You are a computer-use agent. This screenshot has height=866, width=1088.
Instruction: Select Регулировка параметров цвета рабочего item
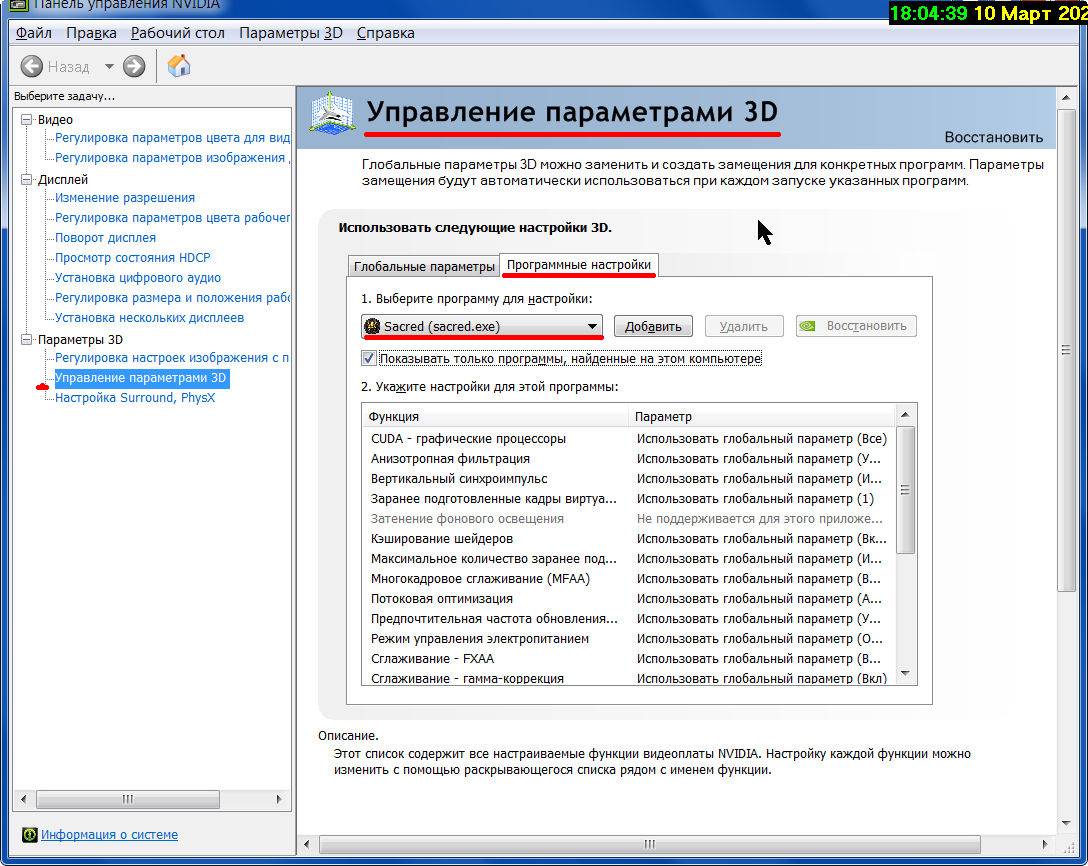(172, 218)
